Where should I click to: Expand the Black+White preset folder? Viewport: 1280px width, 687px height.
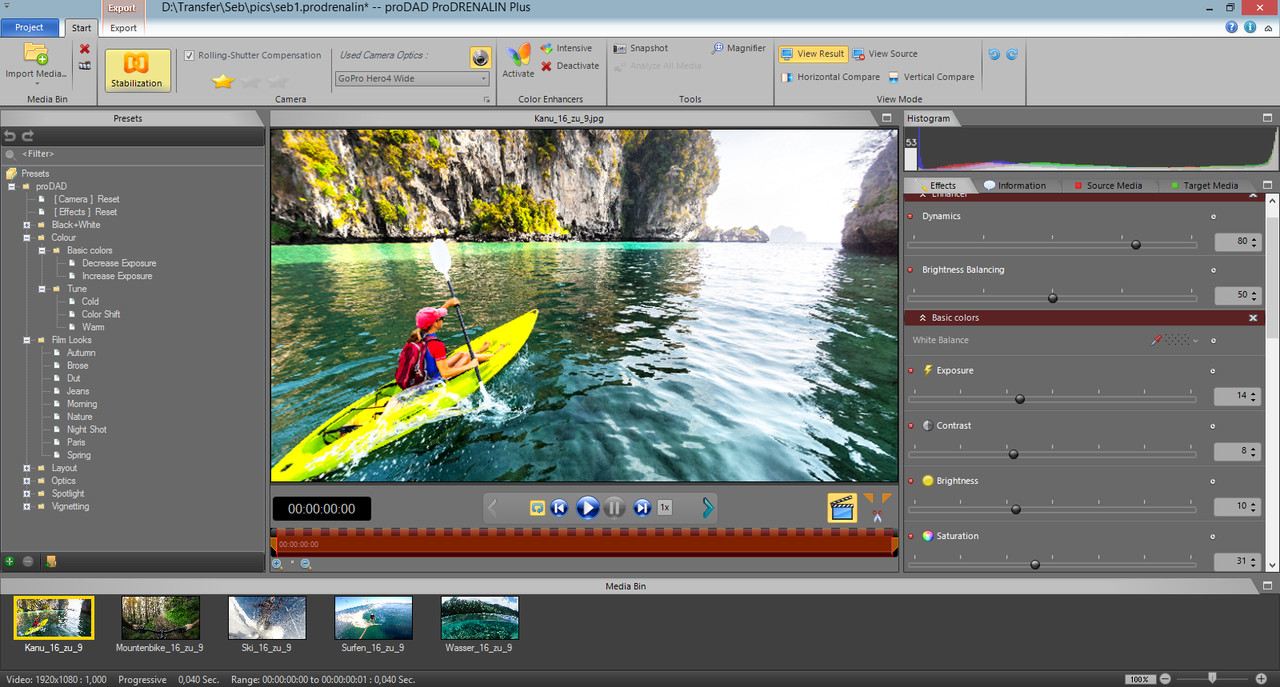click(27, 225)
